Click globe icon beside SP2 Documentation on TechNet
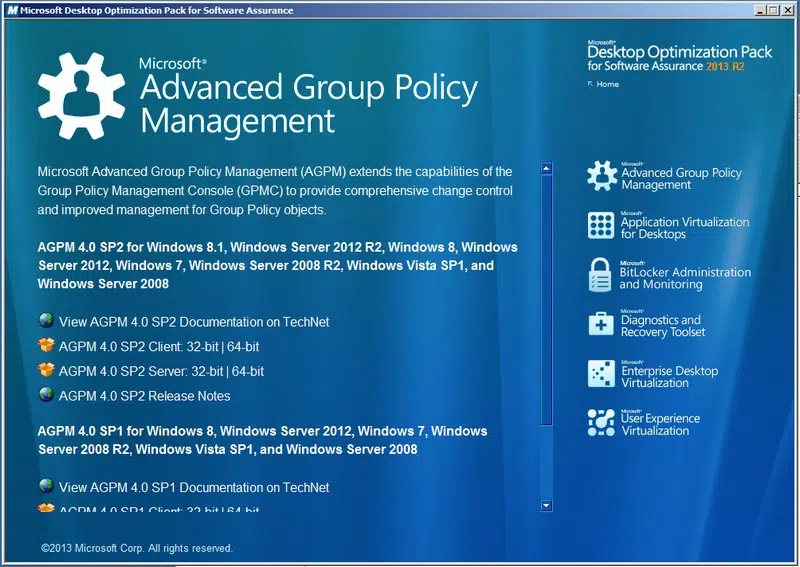The width and height of the screenshot is (800, 567). tap(46, 321)
